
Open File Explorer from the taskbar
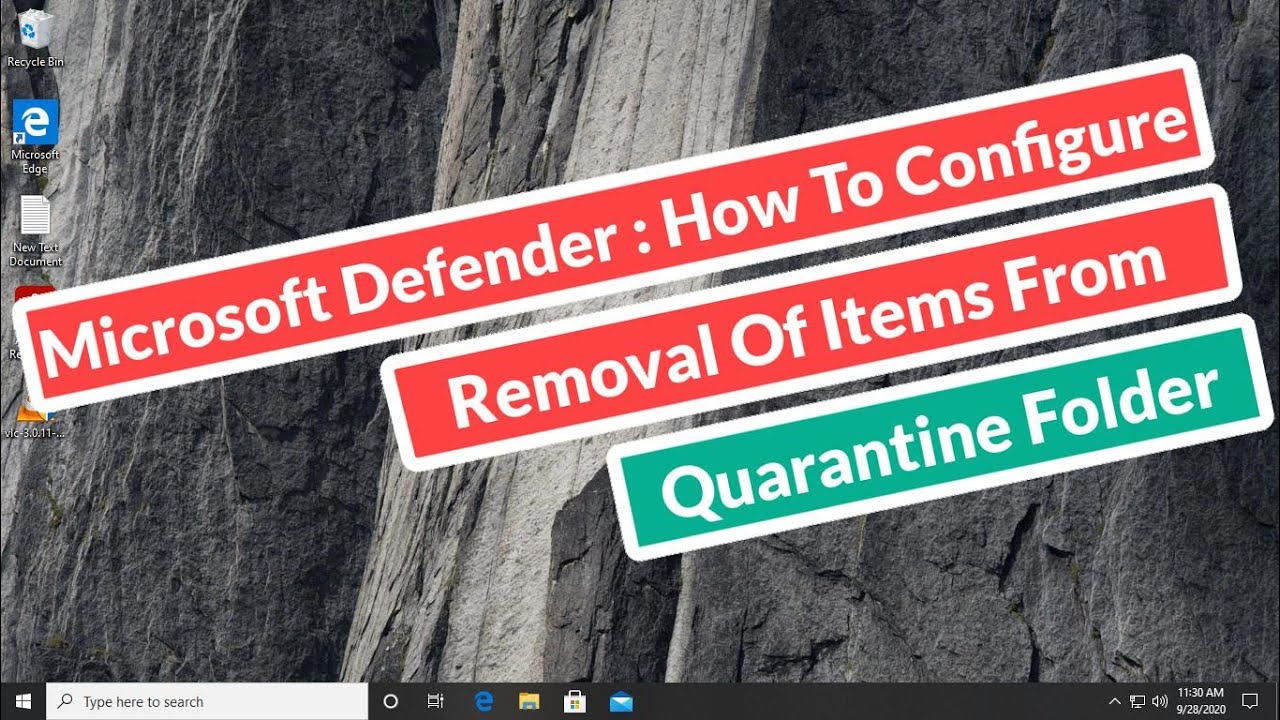pos(529,701)
